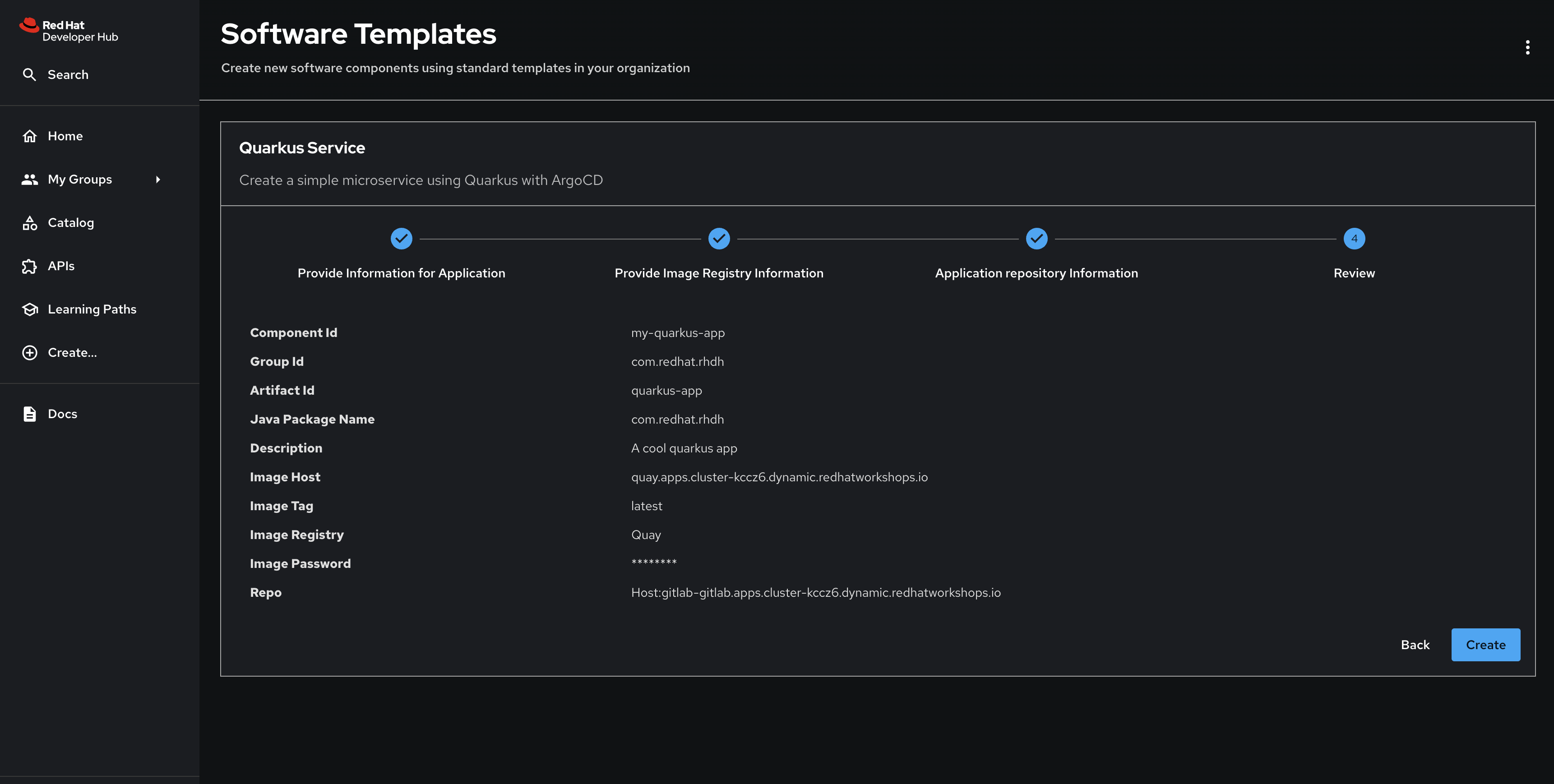Open the three-dot options menu

click(x=1527, y=48)
